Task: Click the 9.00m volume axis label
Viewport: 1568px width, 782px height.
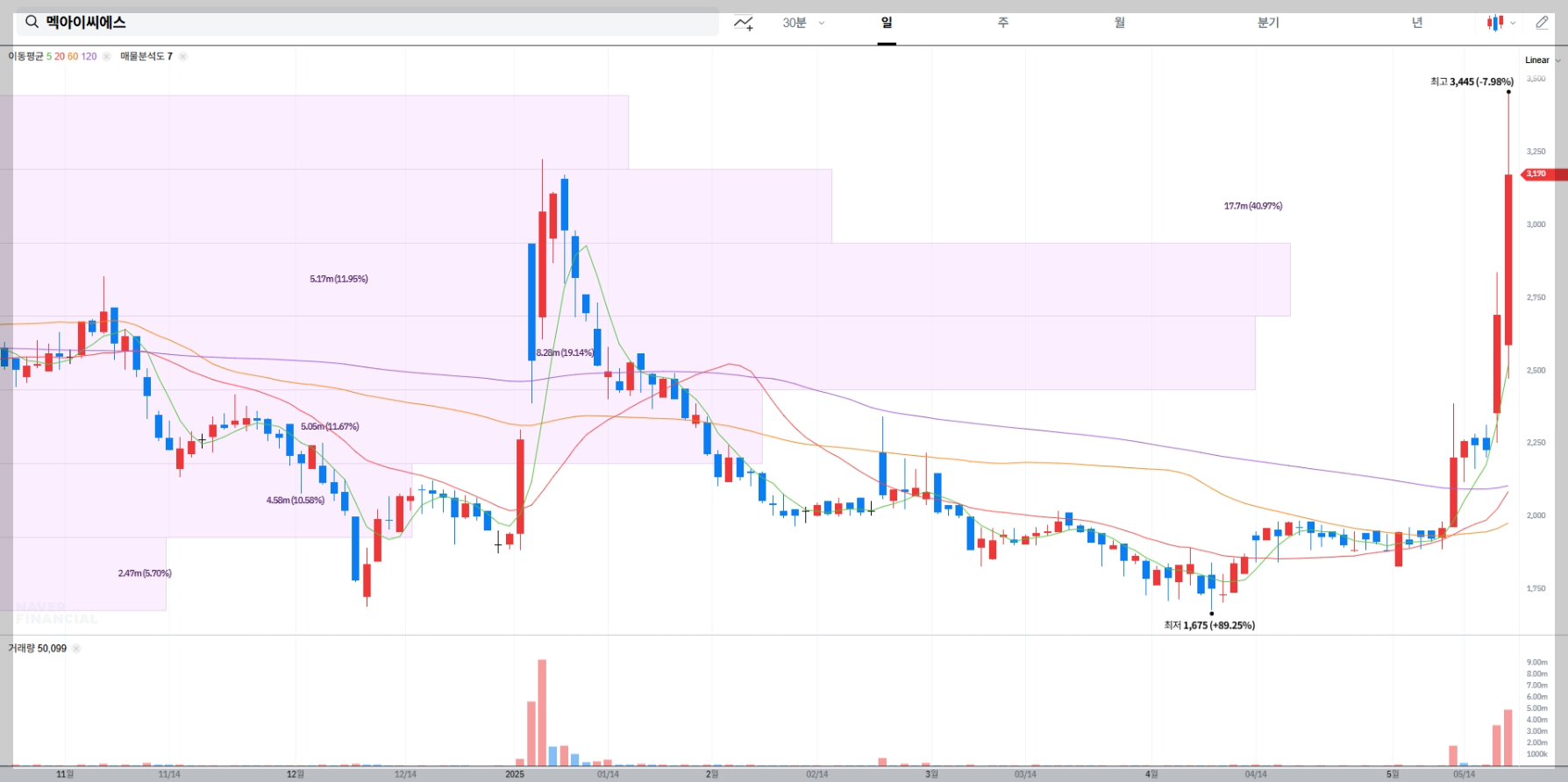Action: pos(1536,662)
